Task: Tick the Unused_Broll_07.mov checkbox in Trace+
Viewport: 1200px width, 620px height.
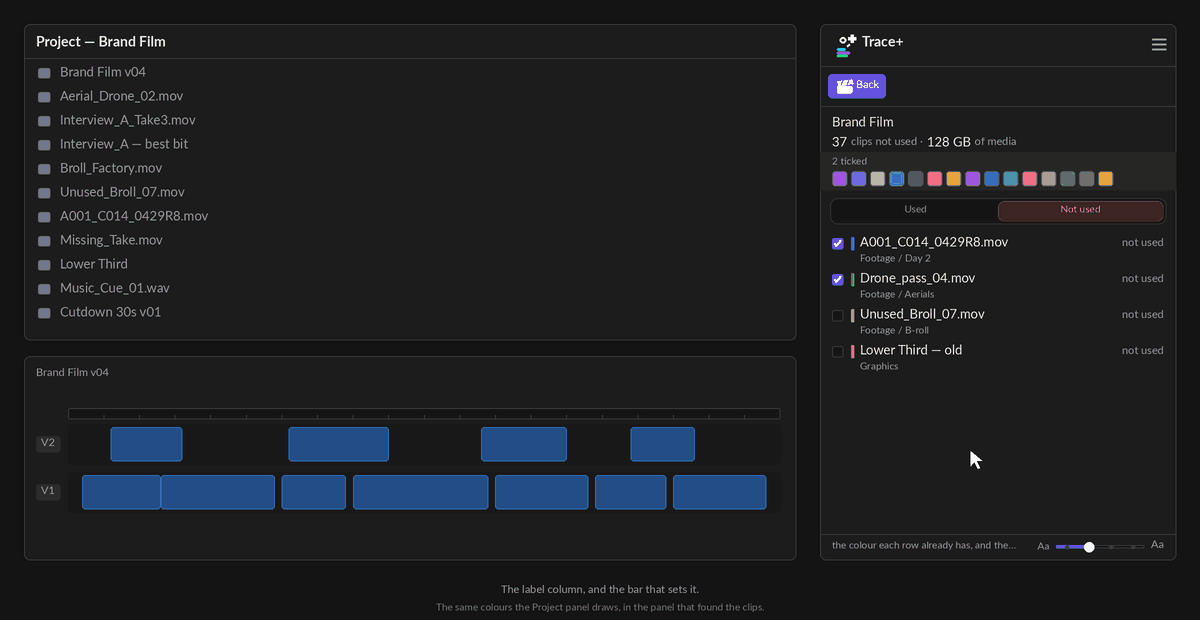Action: tap(838, 315)
